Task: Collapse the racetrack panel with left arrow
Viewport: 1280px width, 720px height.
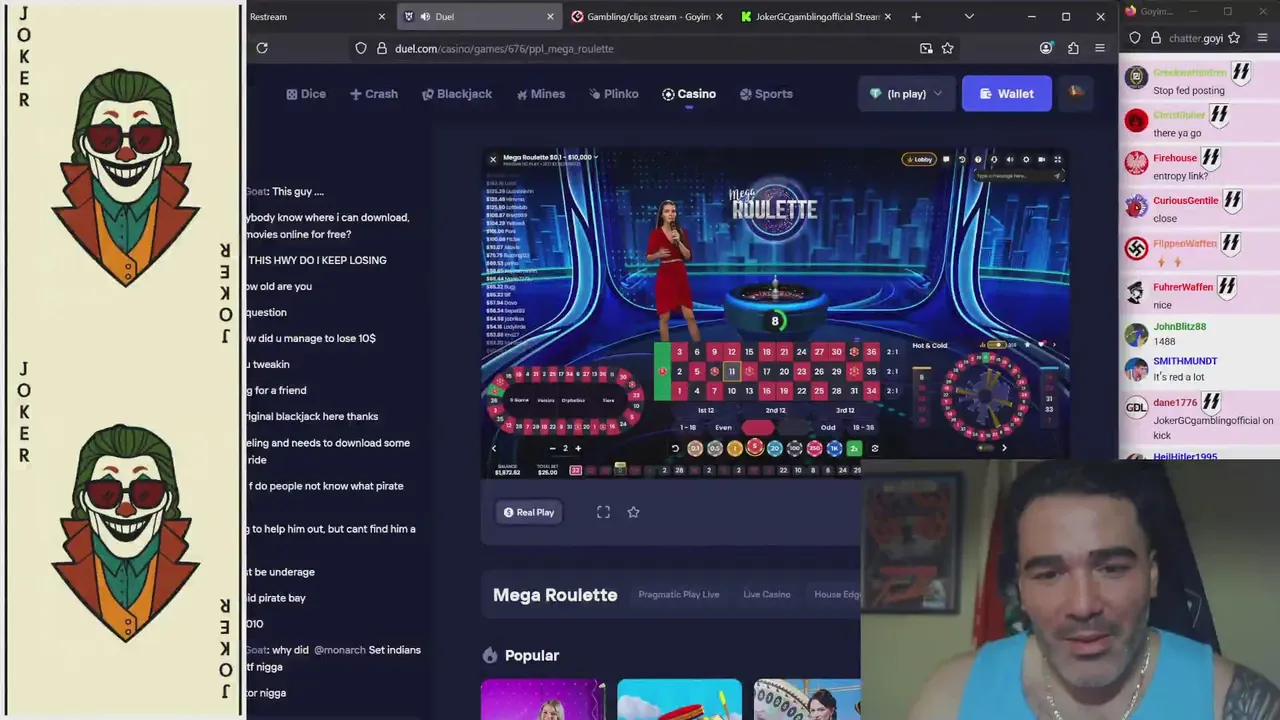Action: pyautogui.click(x=493, y=448)
